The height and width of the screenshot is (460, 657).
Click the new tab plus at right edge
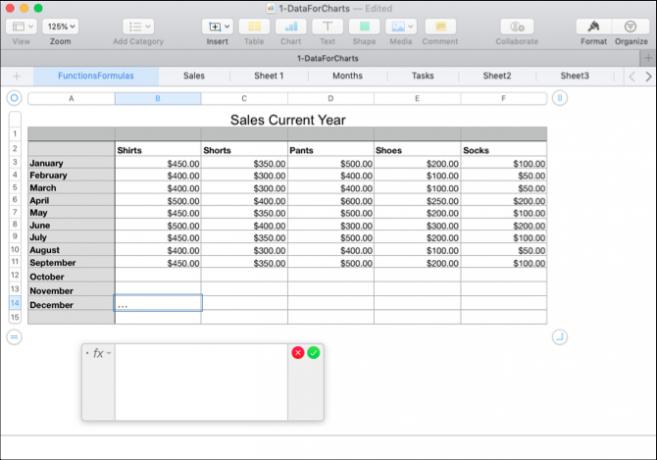pos(648,58)
